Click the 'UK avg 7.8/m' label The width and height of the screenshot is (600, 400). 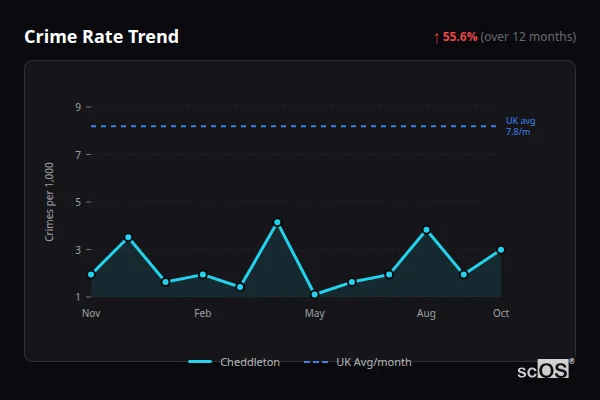(520, 126)
